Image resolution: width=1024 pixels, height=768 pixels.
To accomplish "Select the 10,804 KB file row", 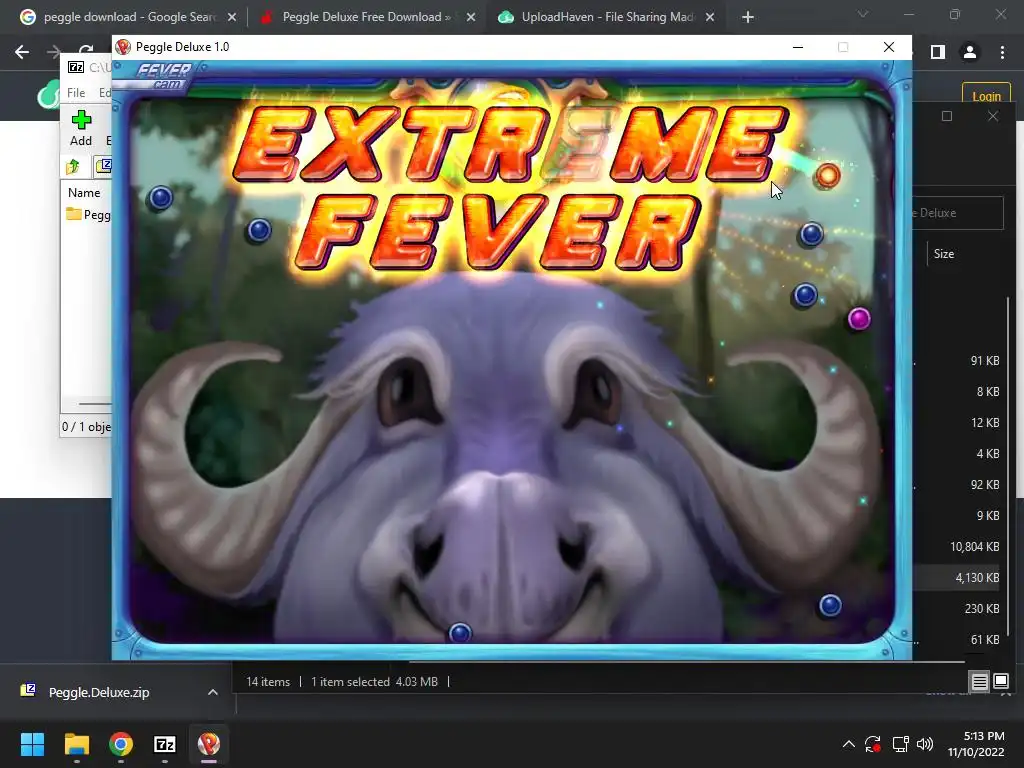I will [957, 547].
